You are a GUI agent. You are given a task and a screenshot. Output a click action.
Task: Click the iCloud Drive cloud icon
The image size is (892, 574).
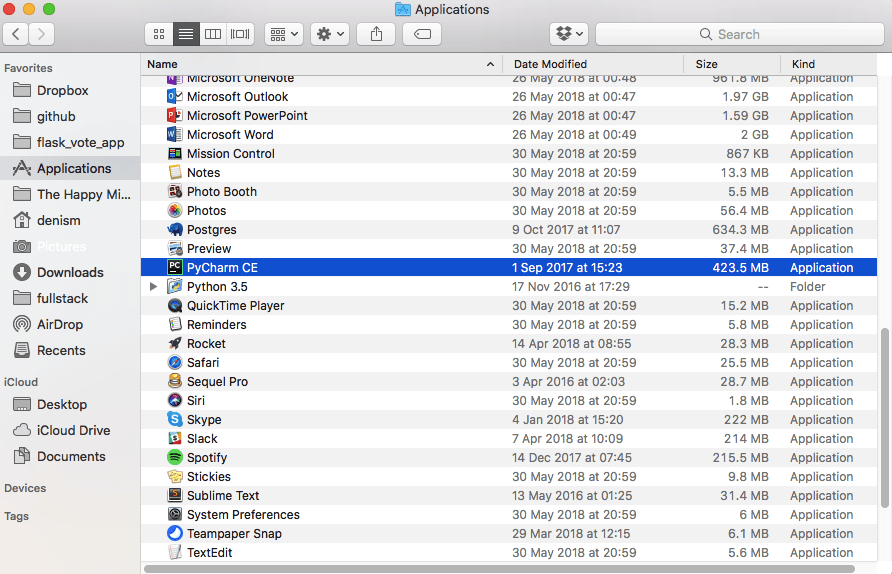22,430
